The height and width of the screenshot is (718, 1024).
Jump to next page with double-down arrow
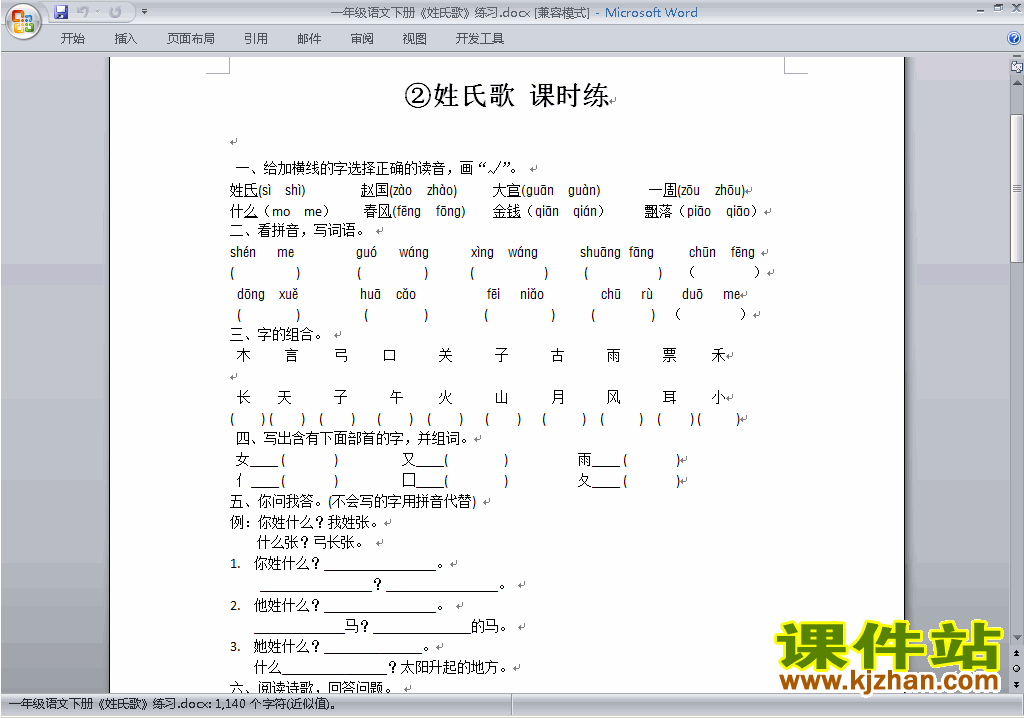(x=1016, y=684)
